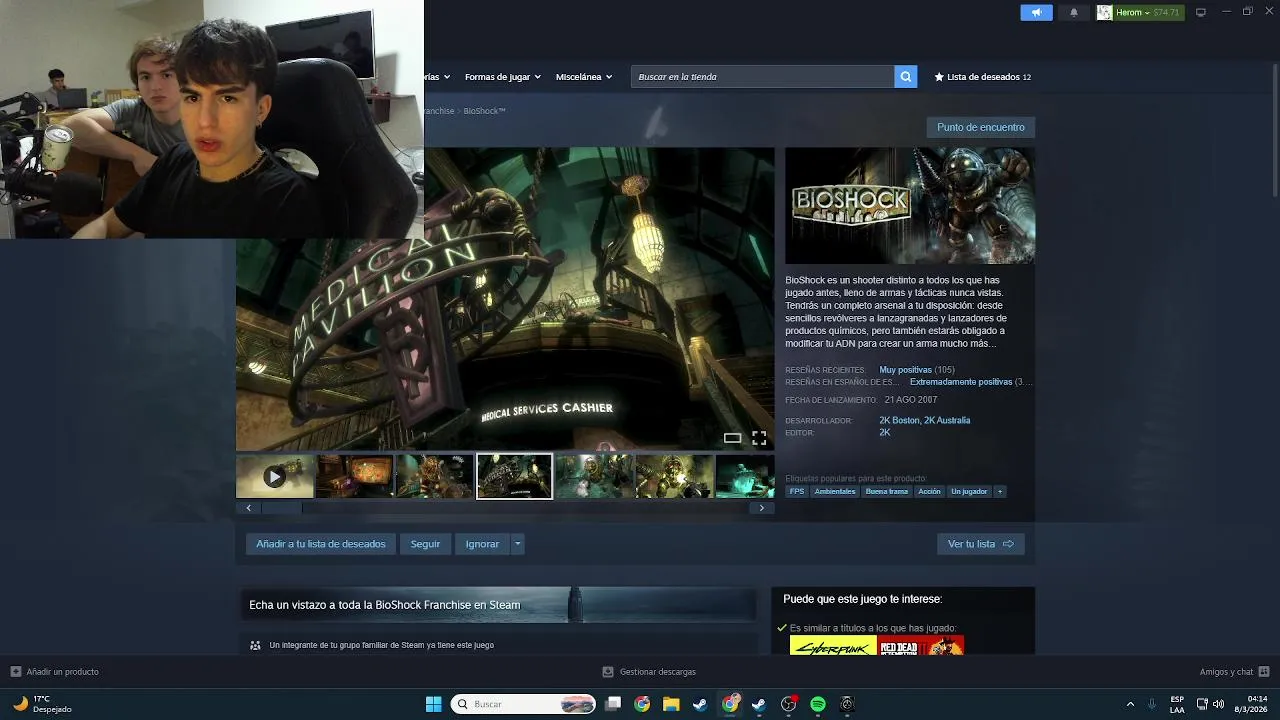This screenshot has height=720, width=1280.
Task: Select the third media thumbnail
Action: tap(434, 477)
